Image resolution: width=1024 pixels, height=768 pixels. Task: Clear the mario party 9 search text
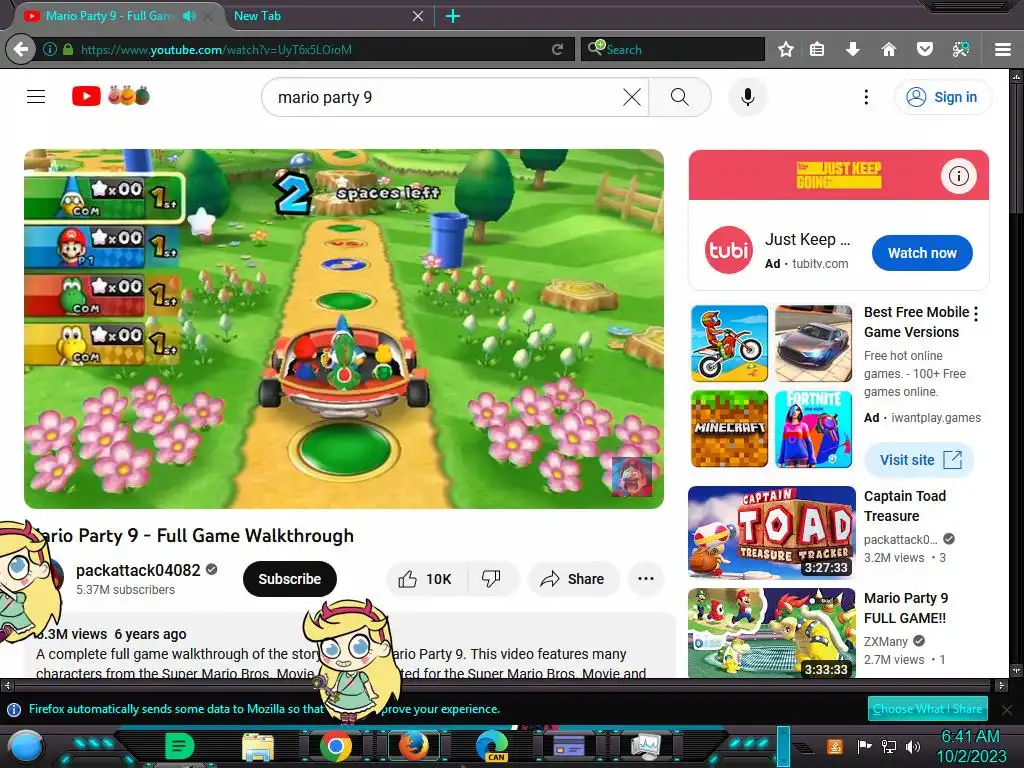(x=632, y=97)
